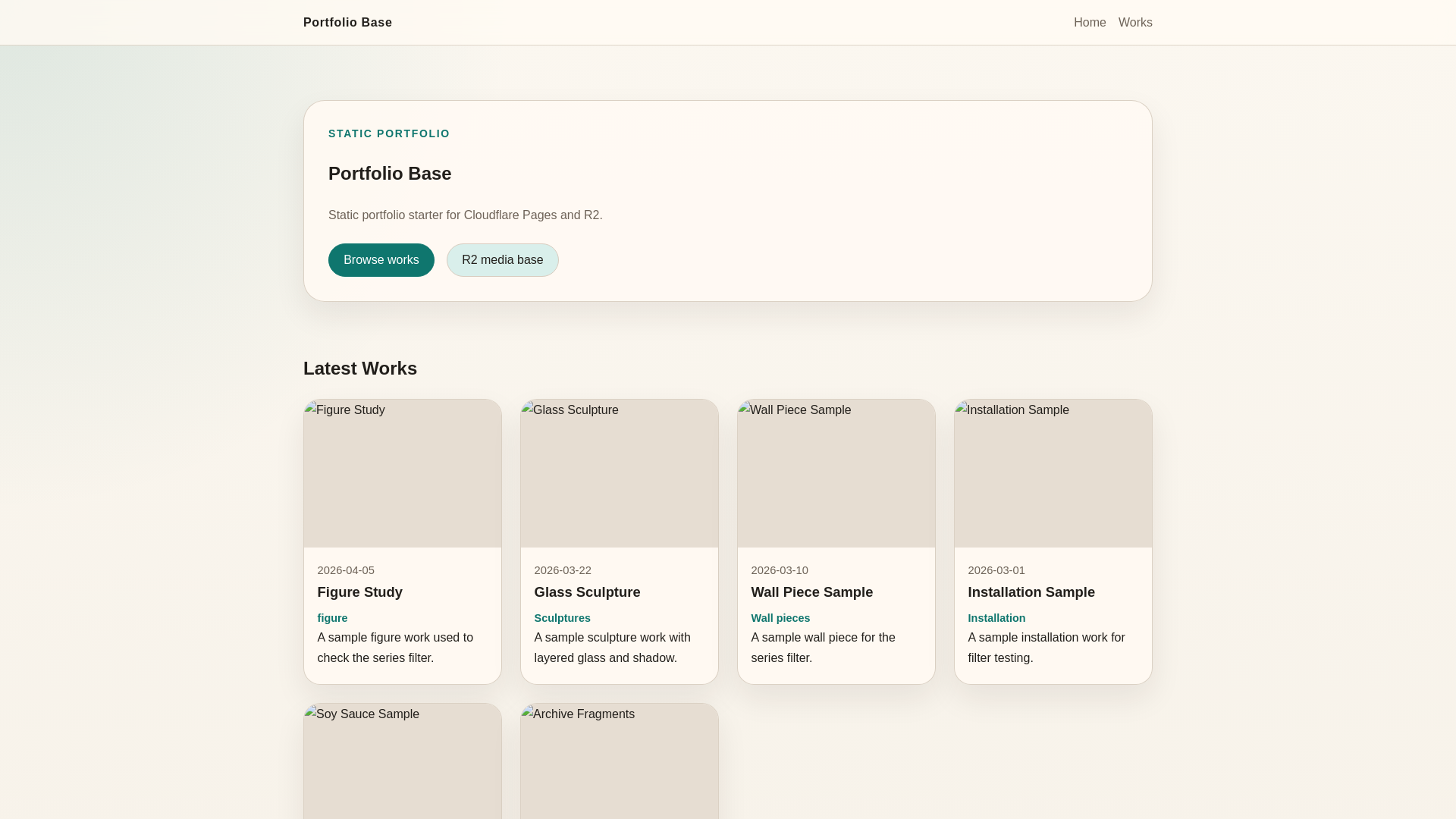Click the 'STATIC PORTFOLIO' eyebrow label
The width and height of the screenshot is (1456, 819).
click(x=389, y=133)
